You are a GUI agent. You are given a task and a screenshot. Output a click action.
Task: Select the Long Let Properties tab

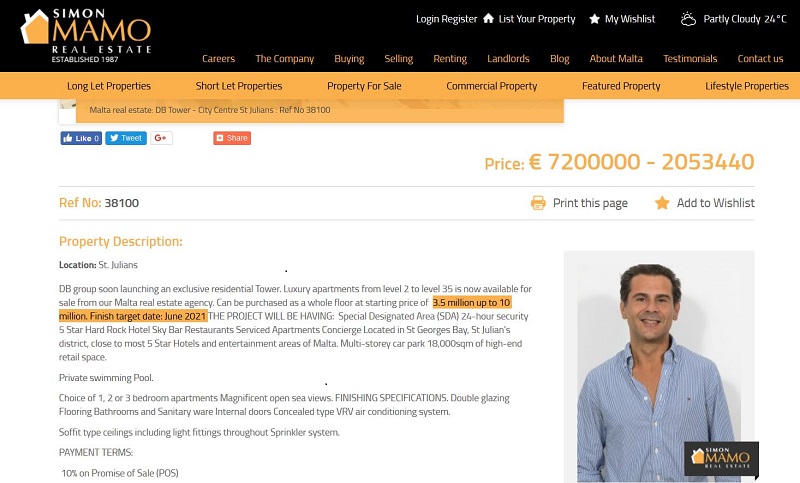(x=109, y=86)
